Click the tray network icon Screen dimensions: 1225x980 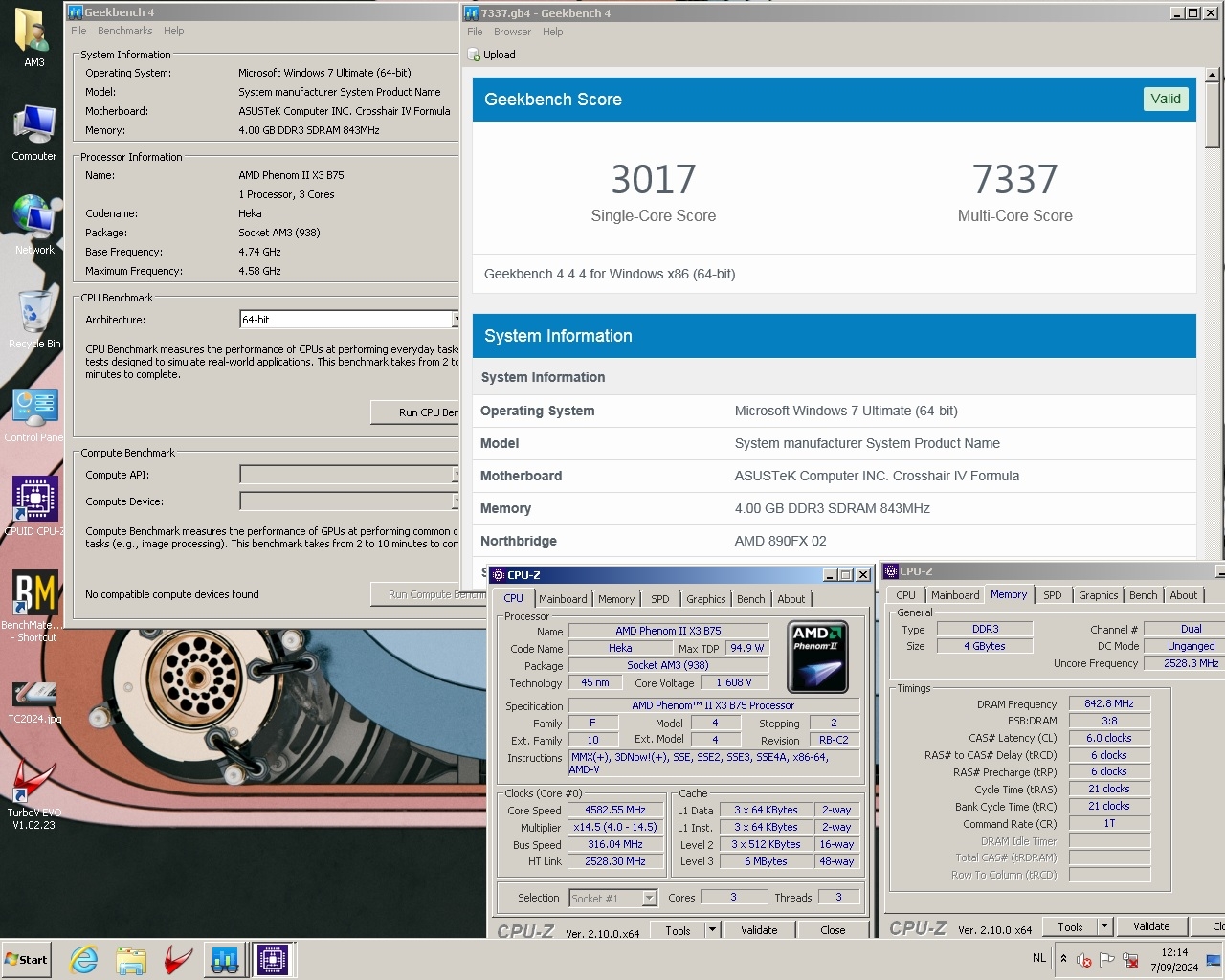coord(1130,959)
